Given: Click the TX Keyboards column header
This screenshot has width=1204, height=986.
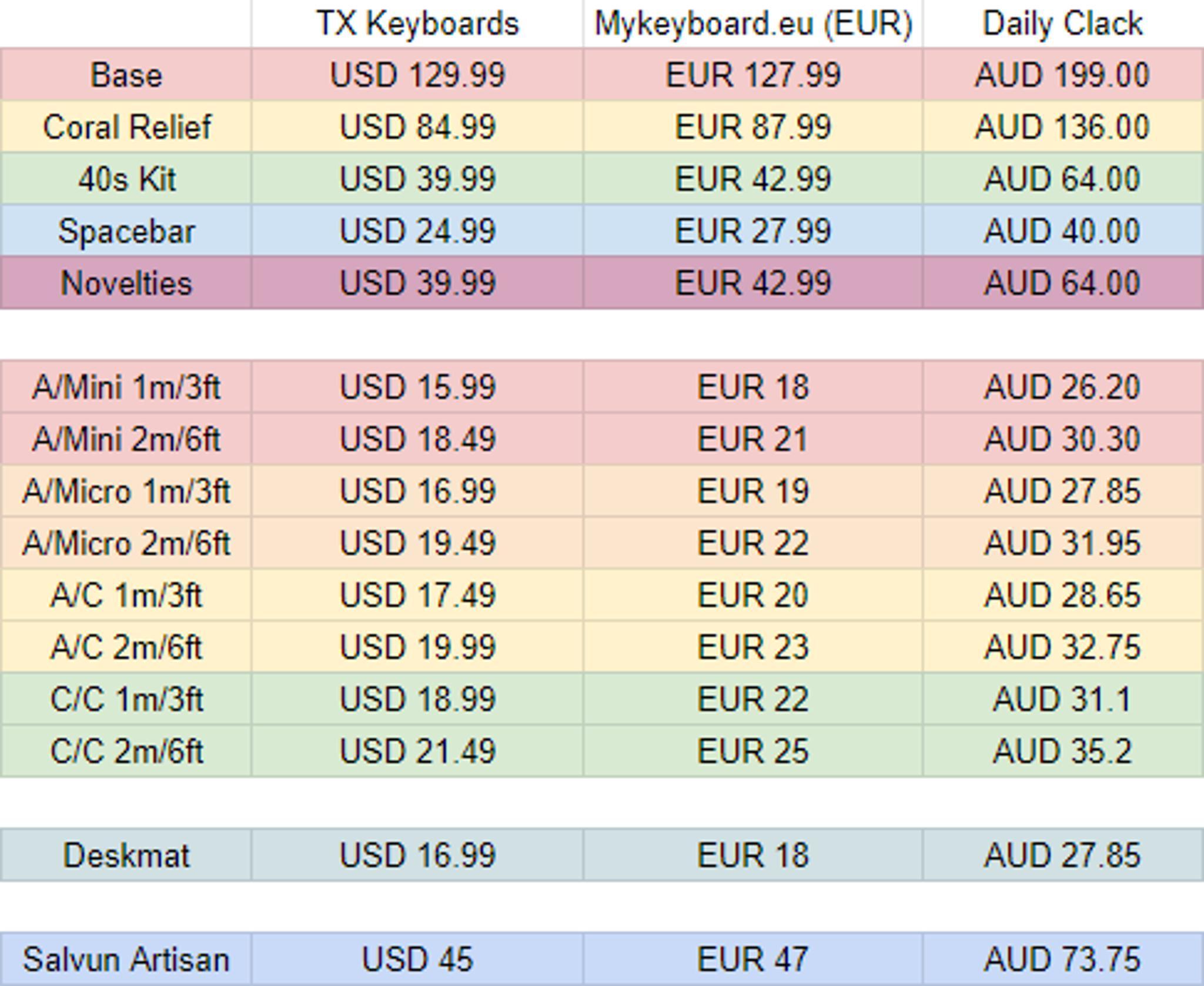Looking at the screenshot, I should coord(417,24).
